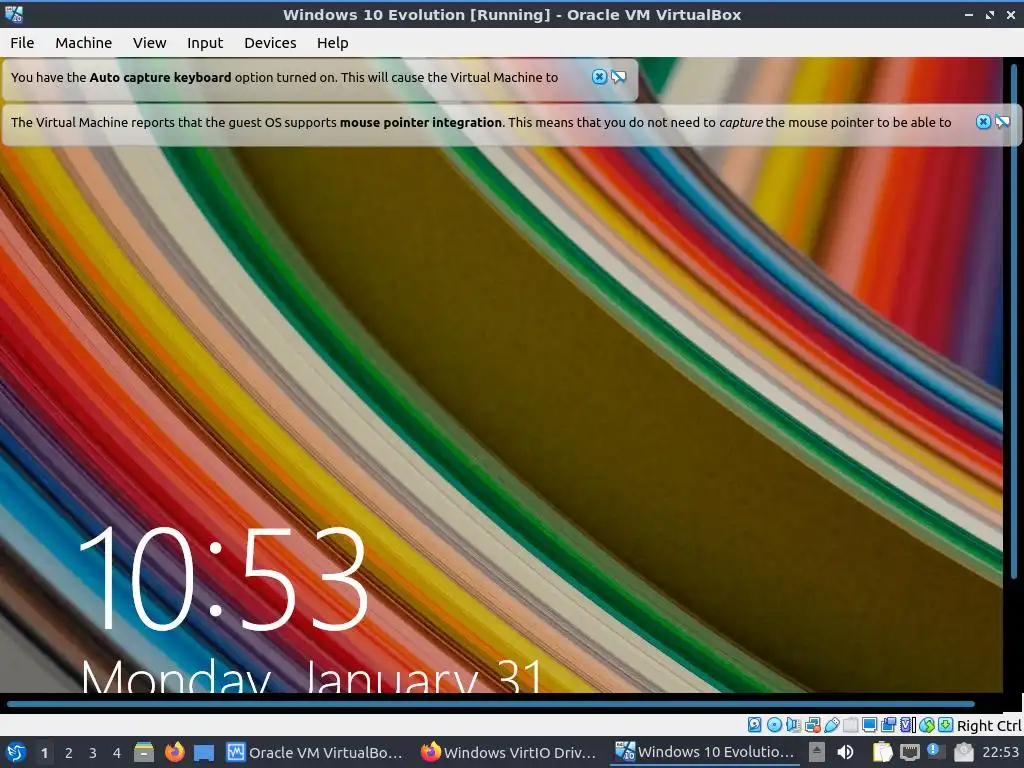Click the mouse integration status icon
Image resolution: width=1024 pixels, height=768 pixels.
point(927,724)
